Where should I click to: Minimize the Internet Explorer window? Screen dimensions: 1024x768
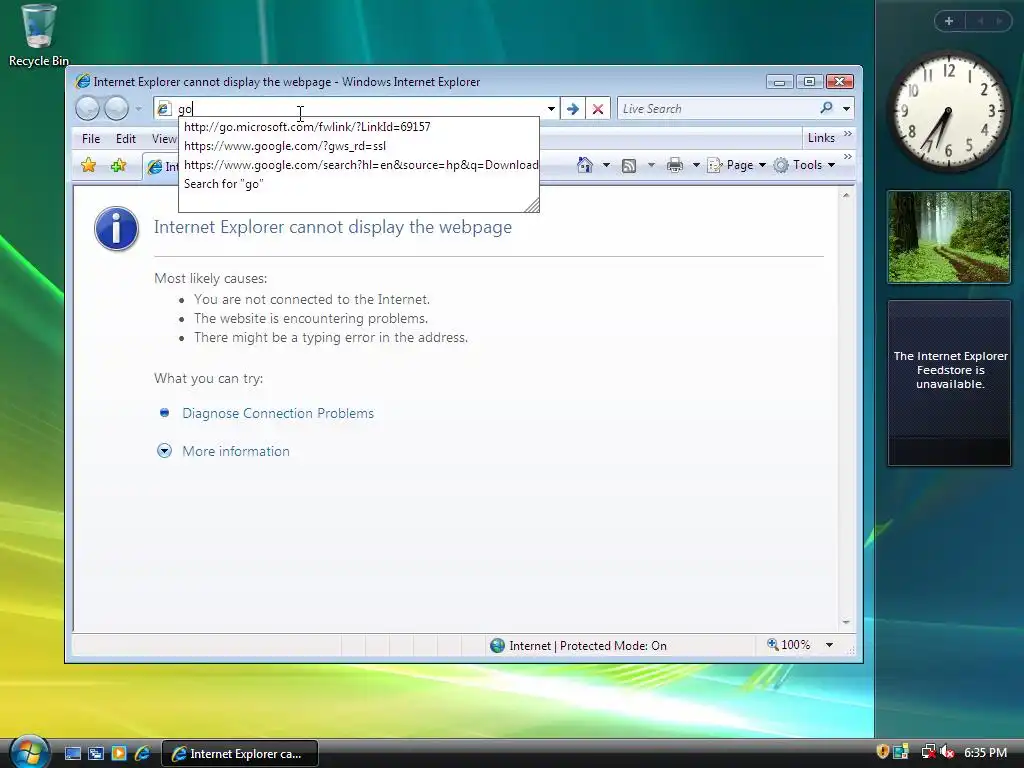pyautogui.click(x=779, y=82)
